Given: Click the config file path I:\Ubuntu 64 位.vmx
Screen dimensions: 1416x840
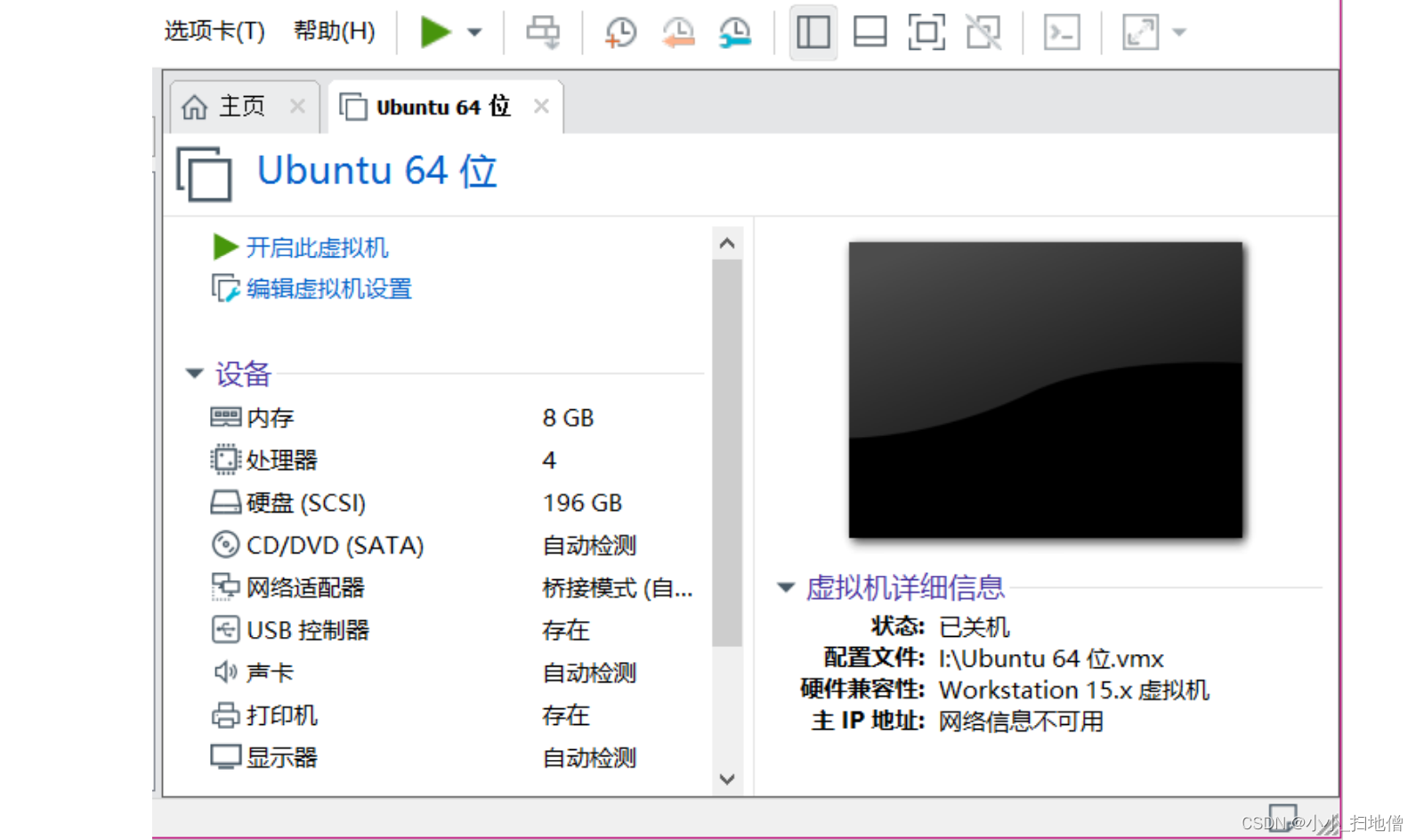Looking at the screenshot, I should [1051, 658].
